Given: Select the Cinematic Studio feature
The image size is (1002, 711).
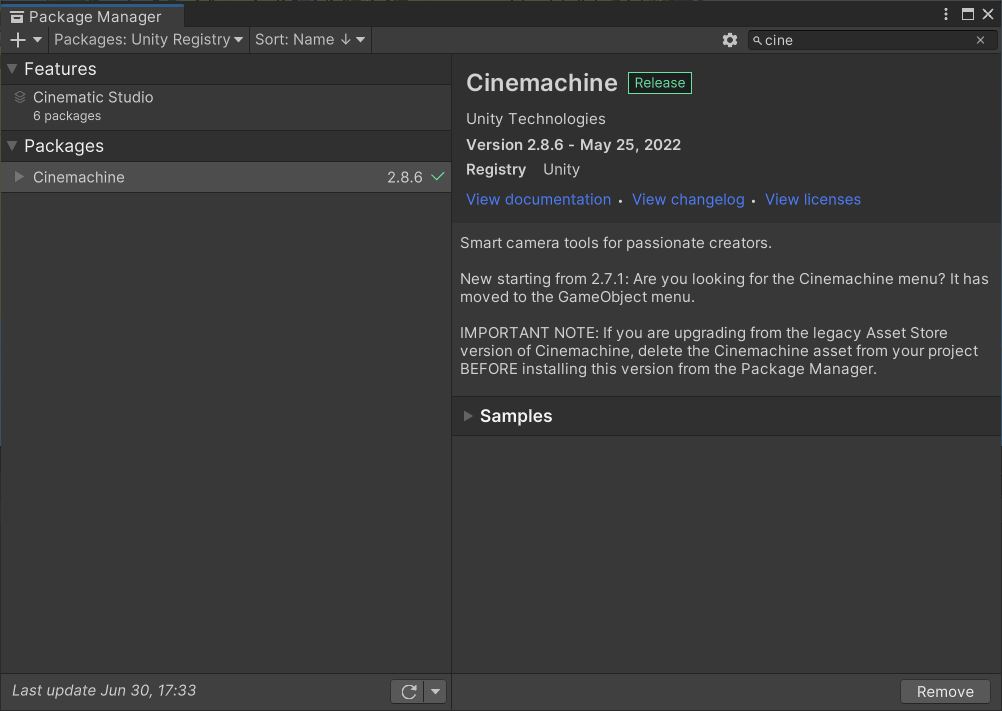Looking at the screenshot, I should (226, 107).
